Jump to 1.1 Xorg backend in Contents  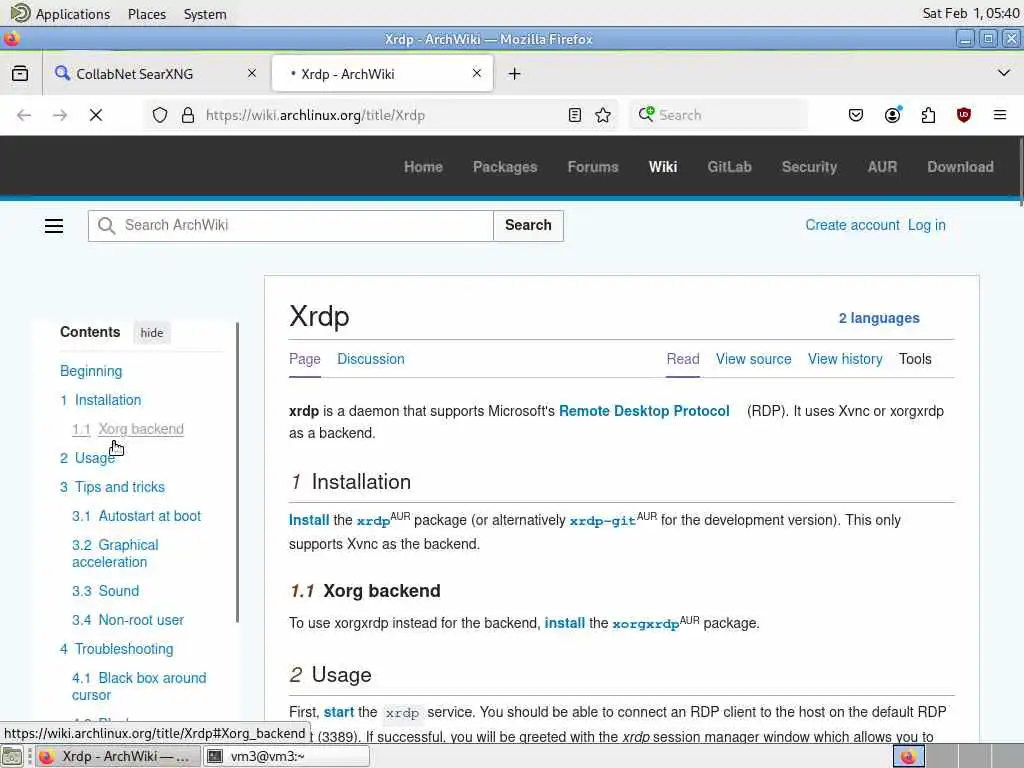click(x=128, y=429)
